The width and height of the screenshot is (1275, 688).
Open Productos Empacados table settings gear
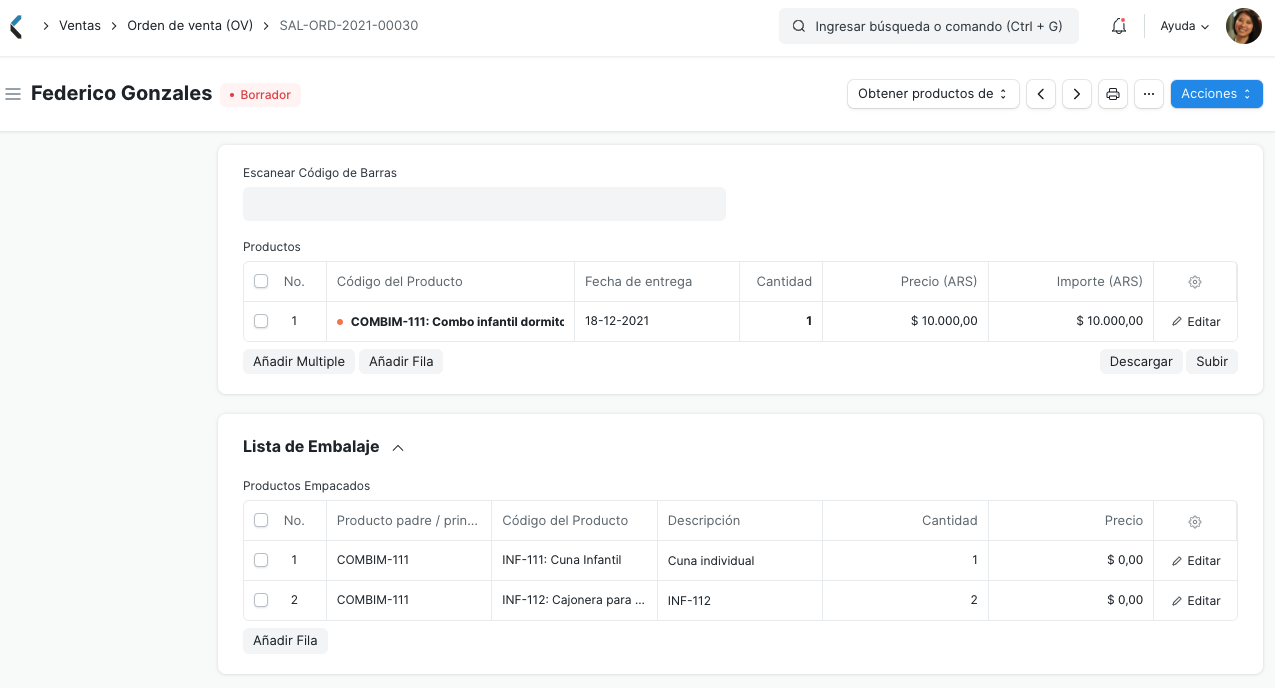(1195, 521)
